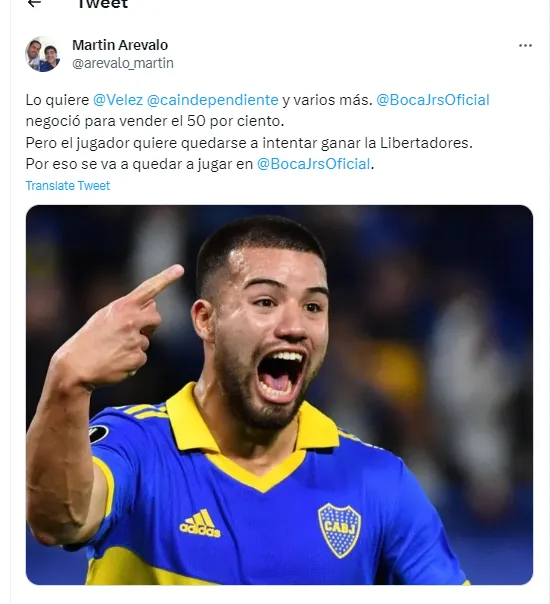Open the Martin Arevalo display name
This screenshot has width=550, height=604.
click(120, 45)
